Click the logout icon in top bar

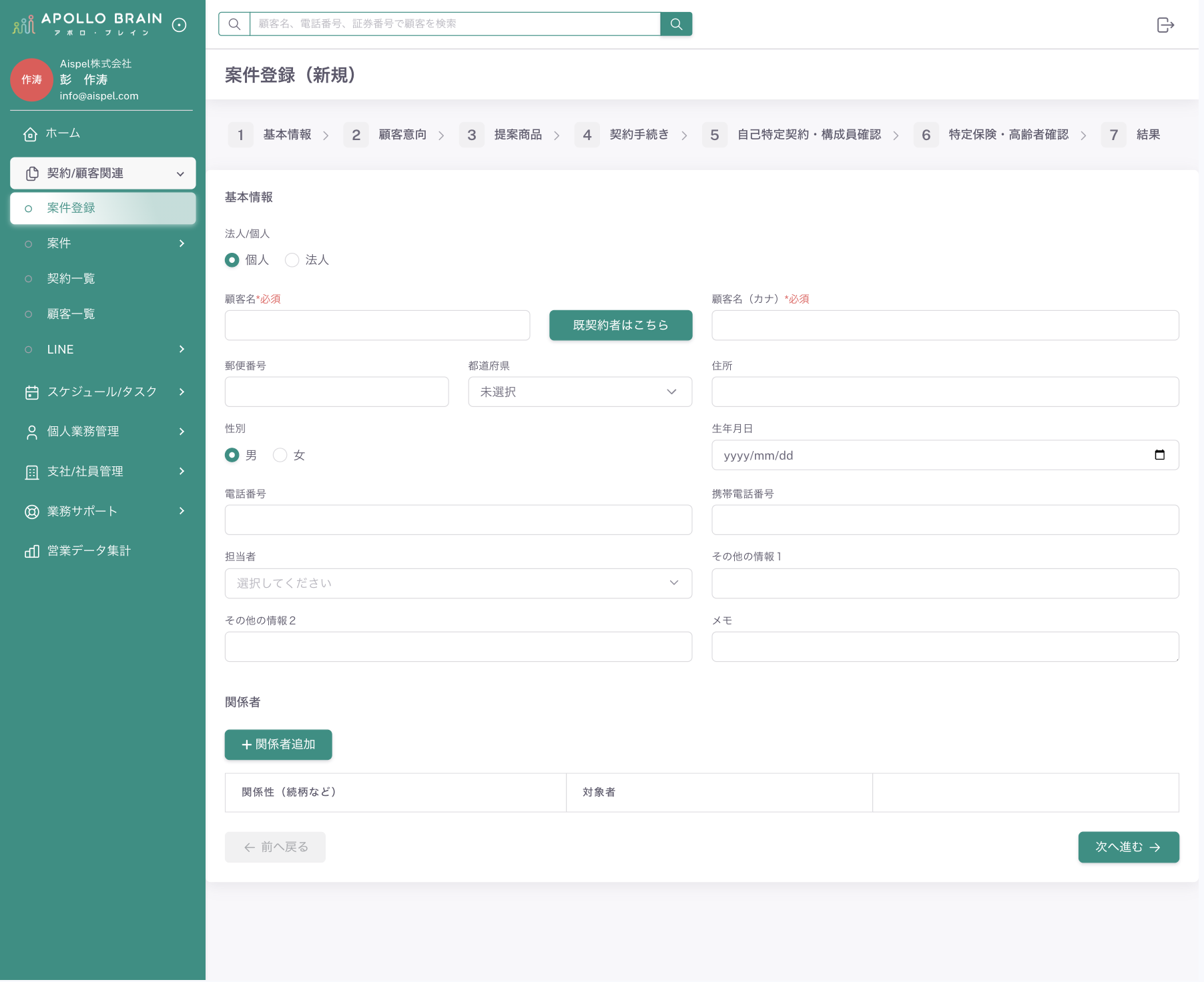click(x=1165, y=25)
